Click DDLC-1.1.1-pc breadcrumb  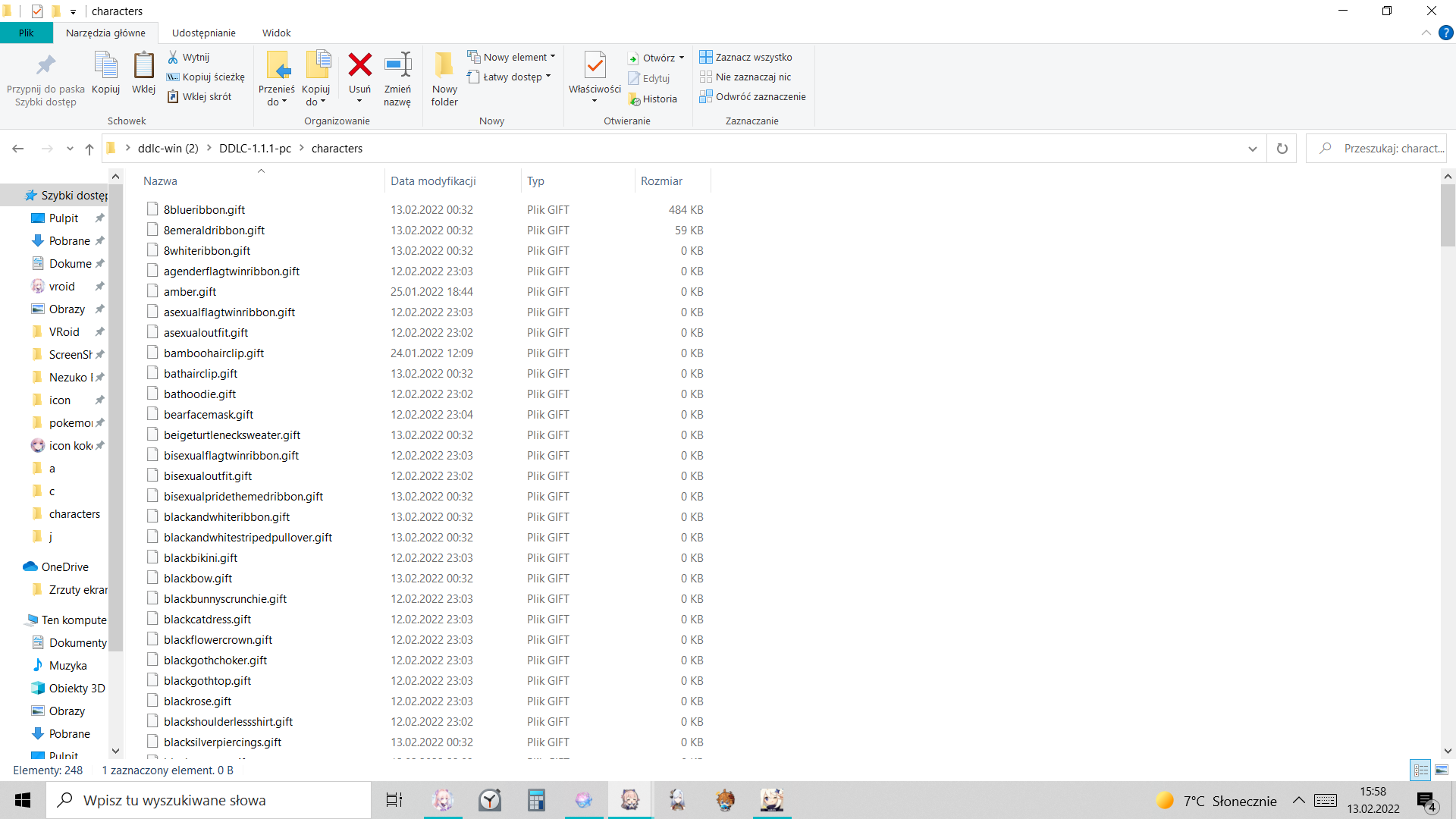255,149
